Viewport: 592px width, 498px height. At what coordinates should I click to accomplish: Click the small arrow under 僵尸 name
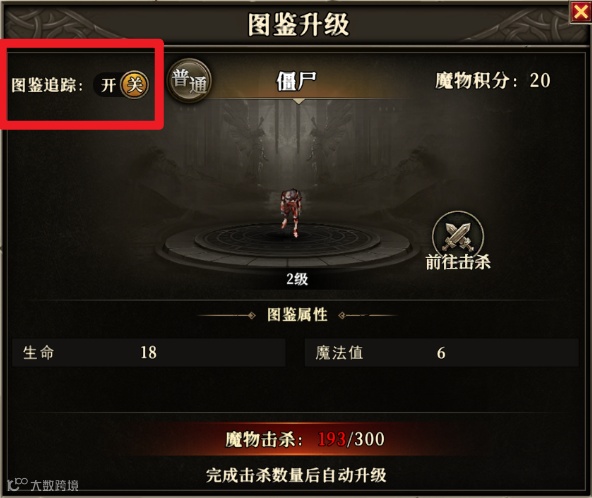pos(299,101)
